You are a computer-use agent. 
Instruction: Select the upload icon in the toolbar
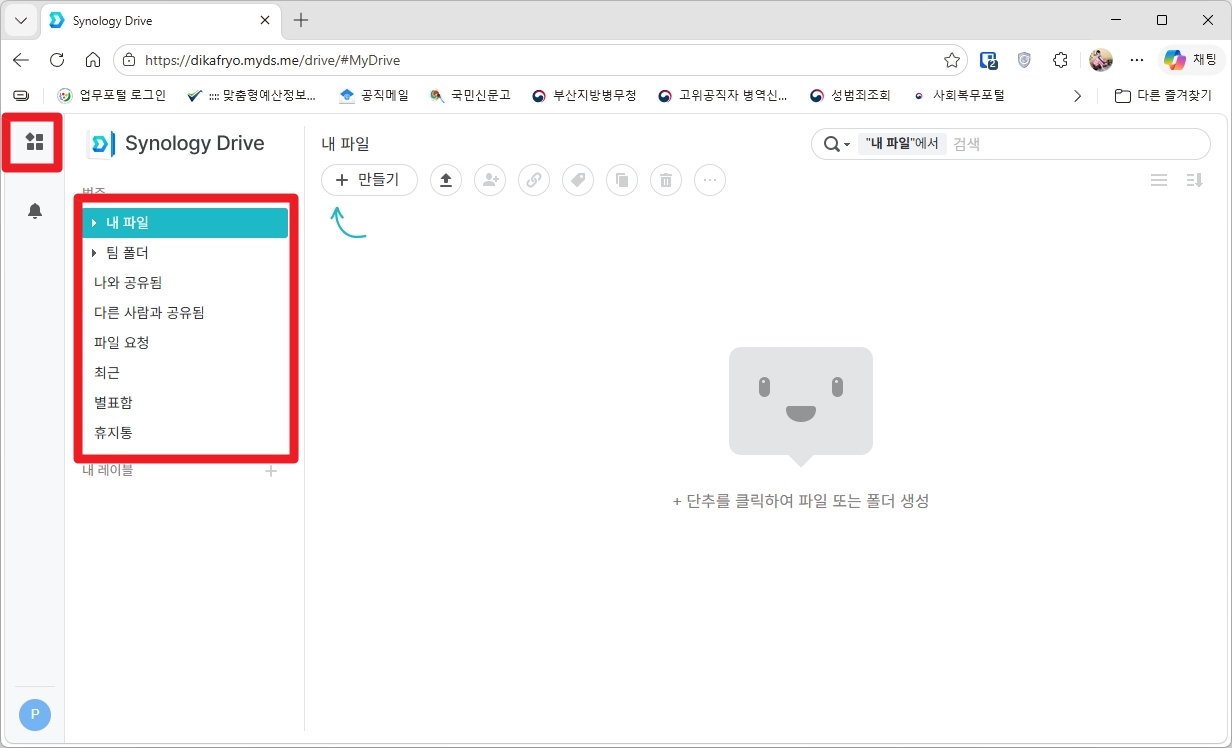point(446,180)
